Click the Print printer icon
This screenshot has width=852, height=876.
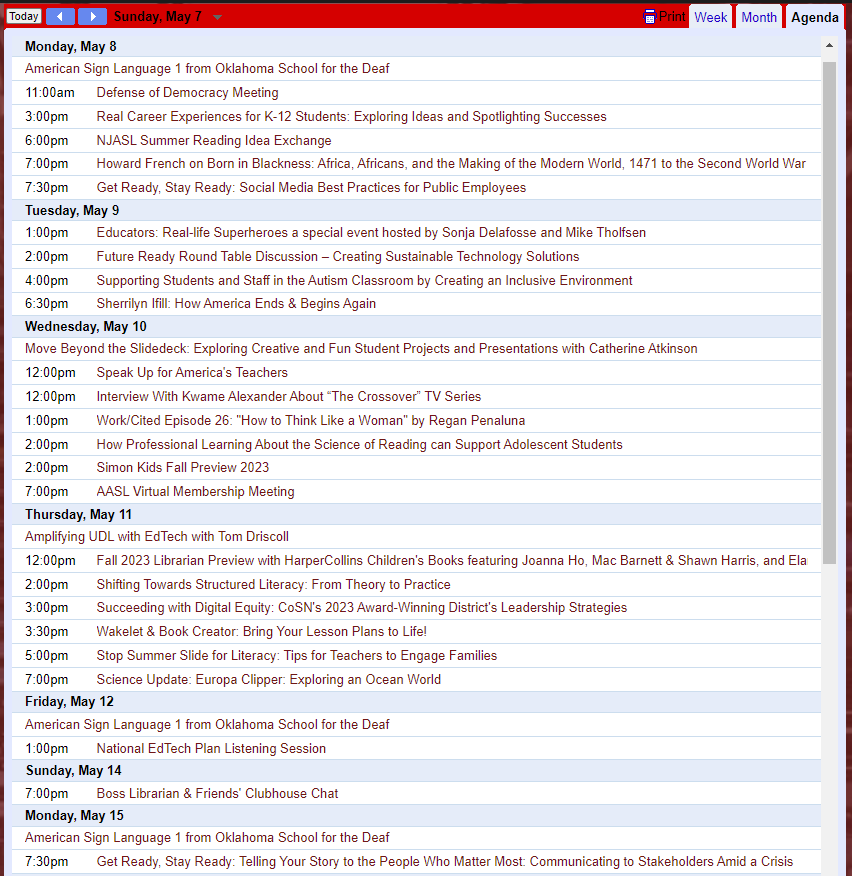tap(649, 17)
